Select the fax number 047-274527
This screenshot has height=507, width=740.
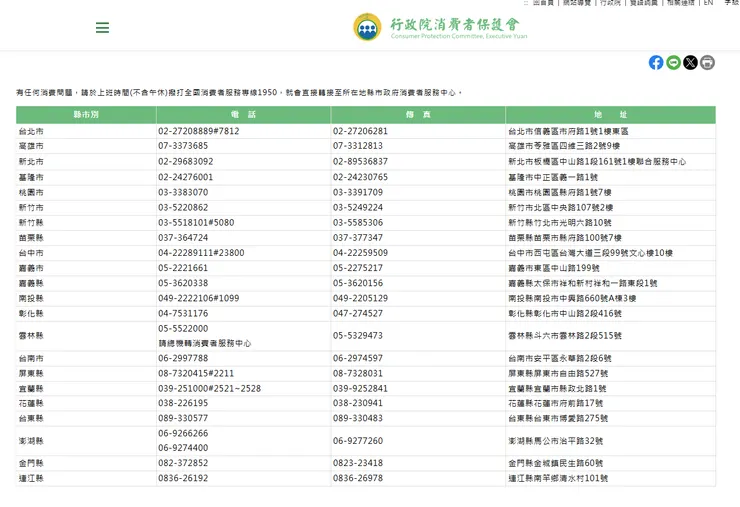(358, 313)
